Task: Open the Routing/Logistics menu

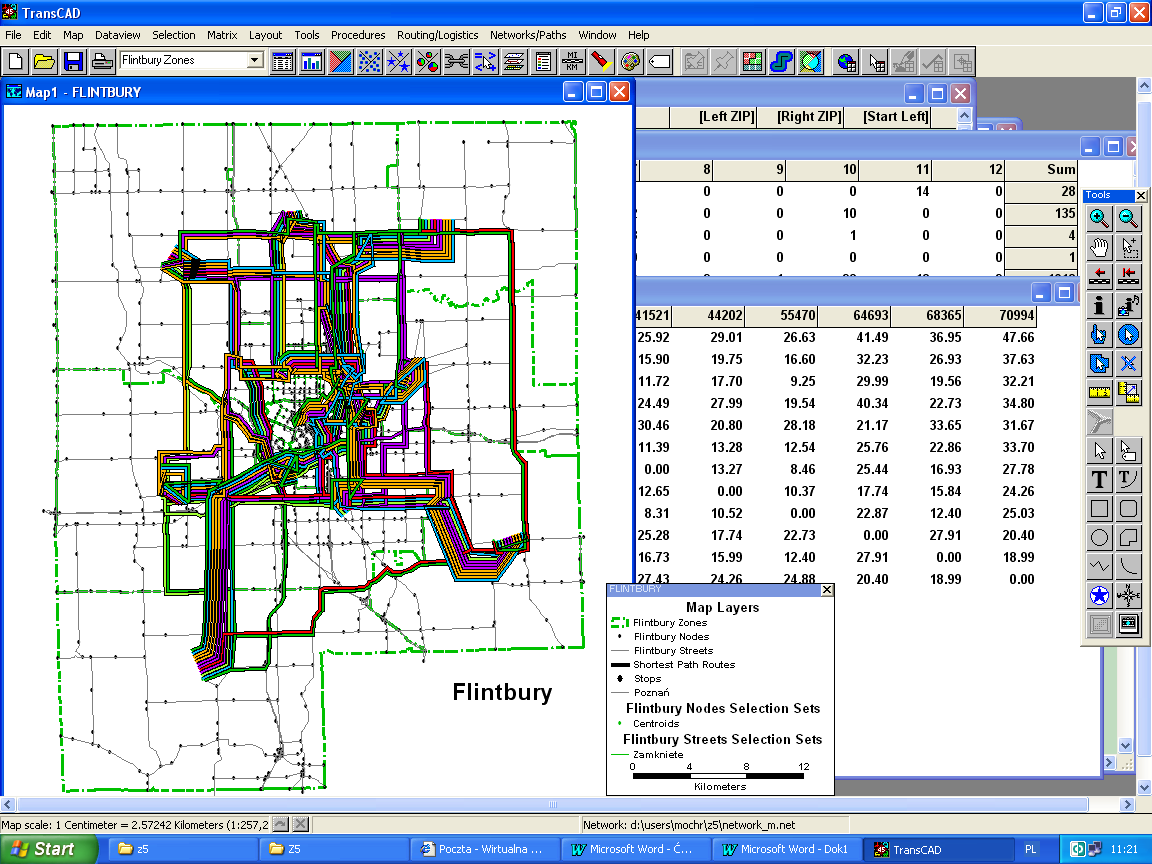Action: [437, 35]
